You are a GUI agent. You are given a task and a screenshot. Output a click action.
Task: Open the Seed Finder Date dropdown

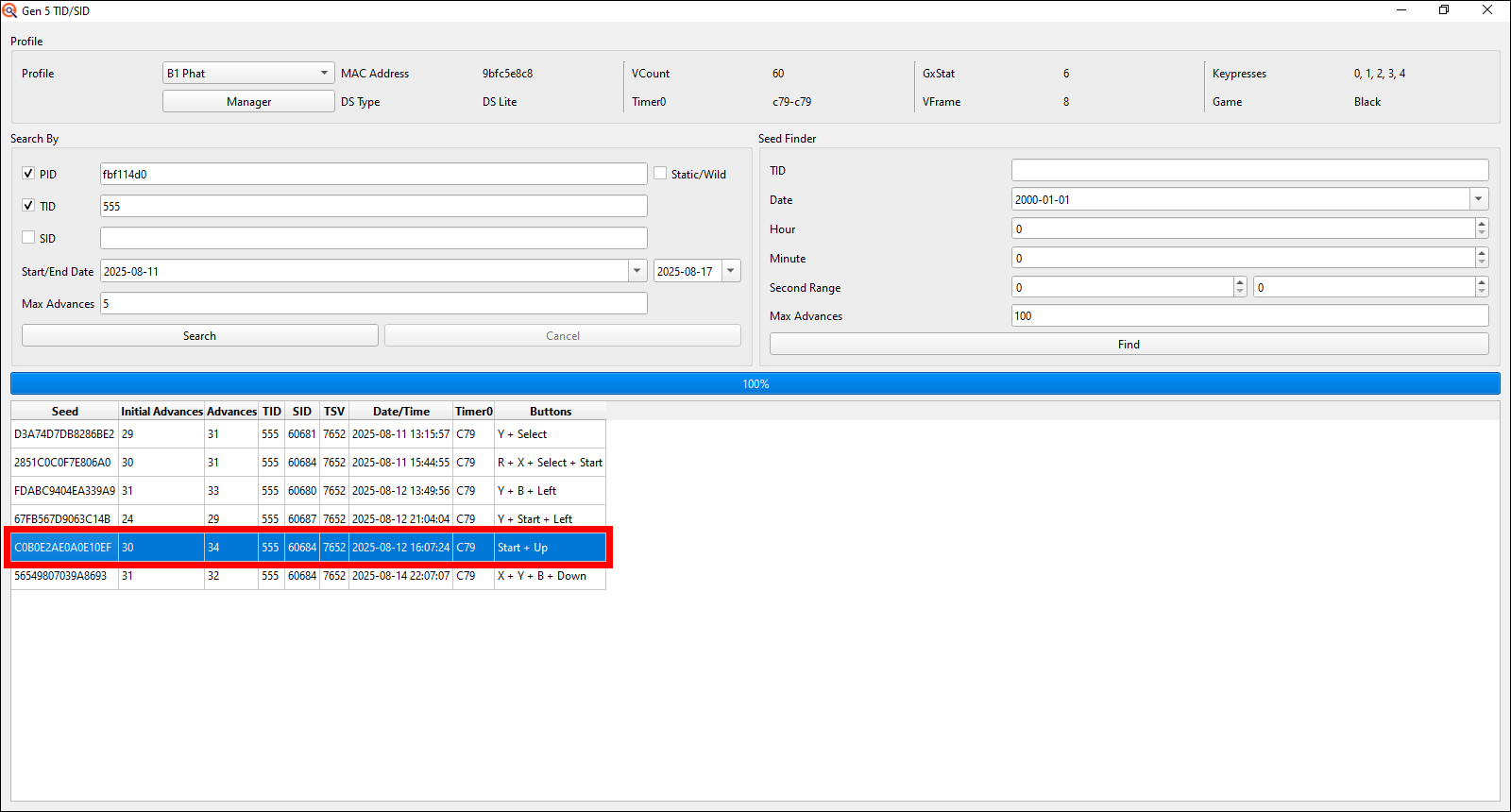point(1478,199)
